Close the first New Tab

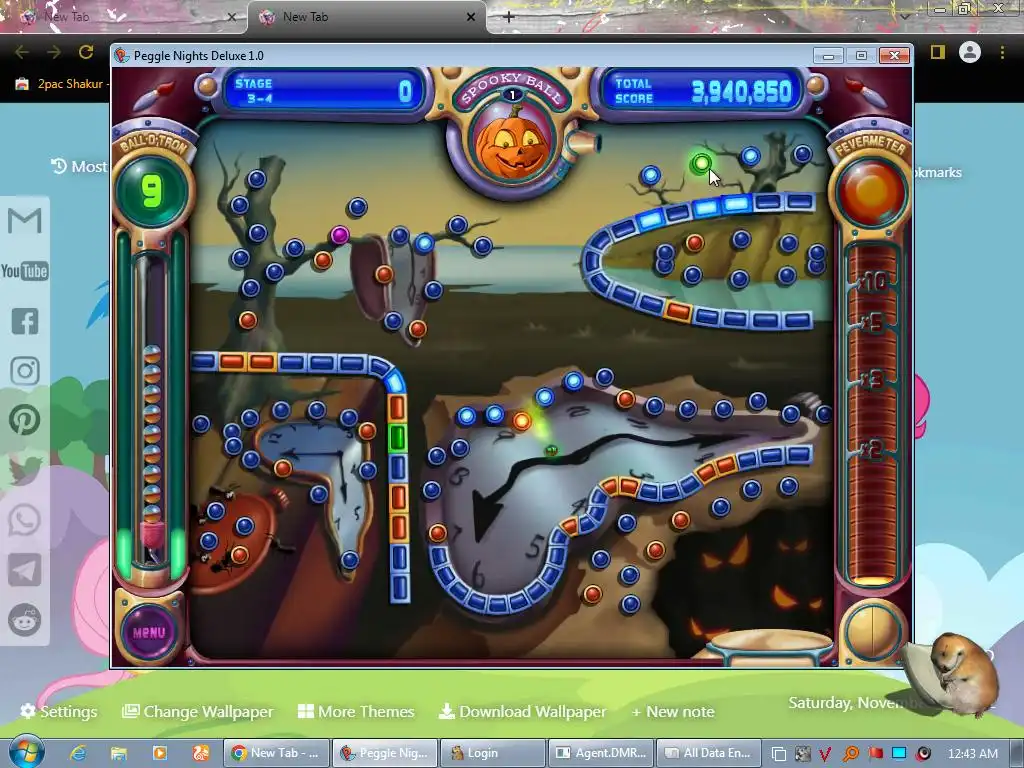click(x=231, y=17)
